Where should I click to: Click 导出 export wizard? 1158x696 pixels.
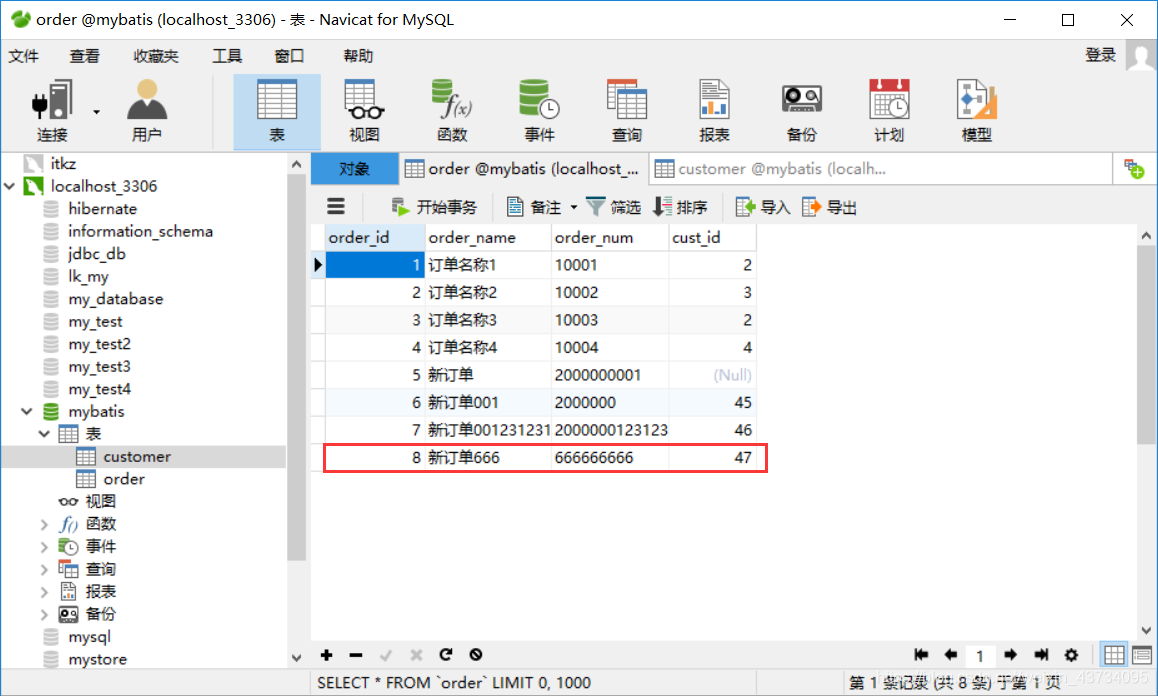tap(829, 208)
